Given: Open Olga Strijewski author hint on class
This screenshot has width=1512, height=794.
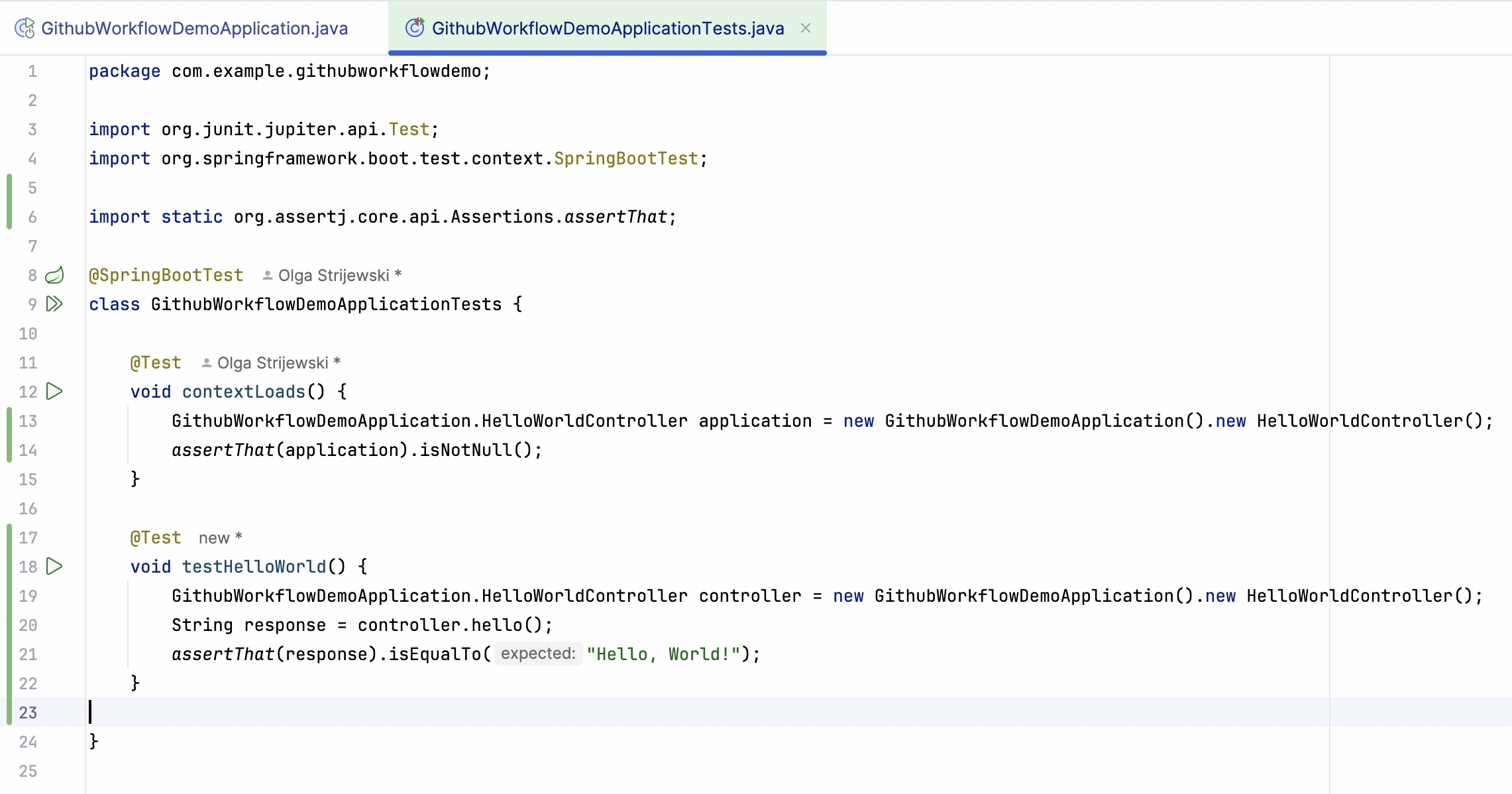Looking at the screenshot, I should point(333,276).
